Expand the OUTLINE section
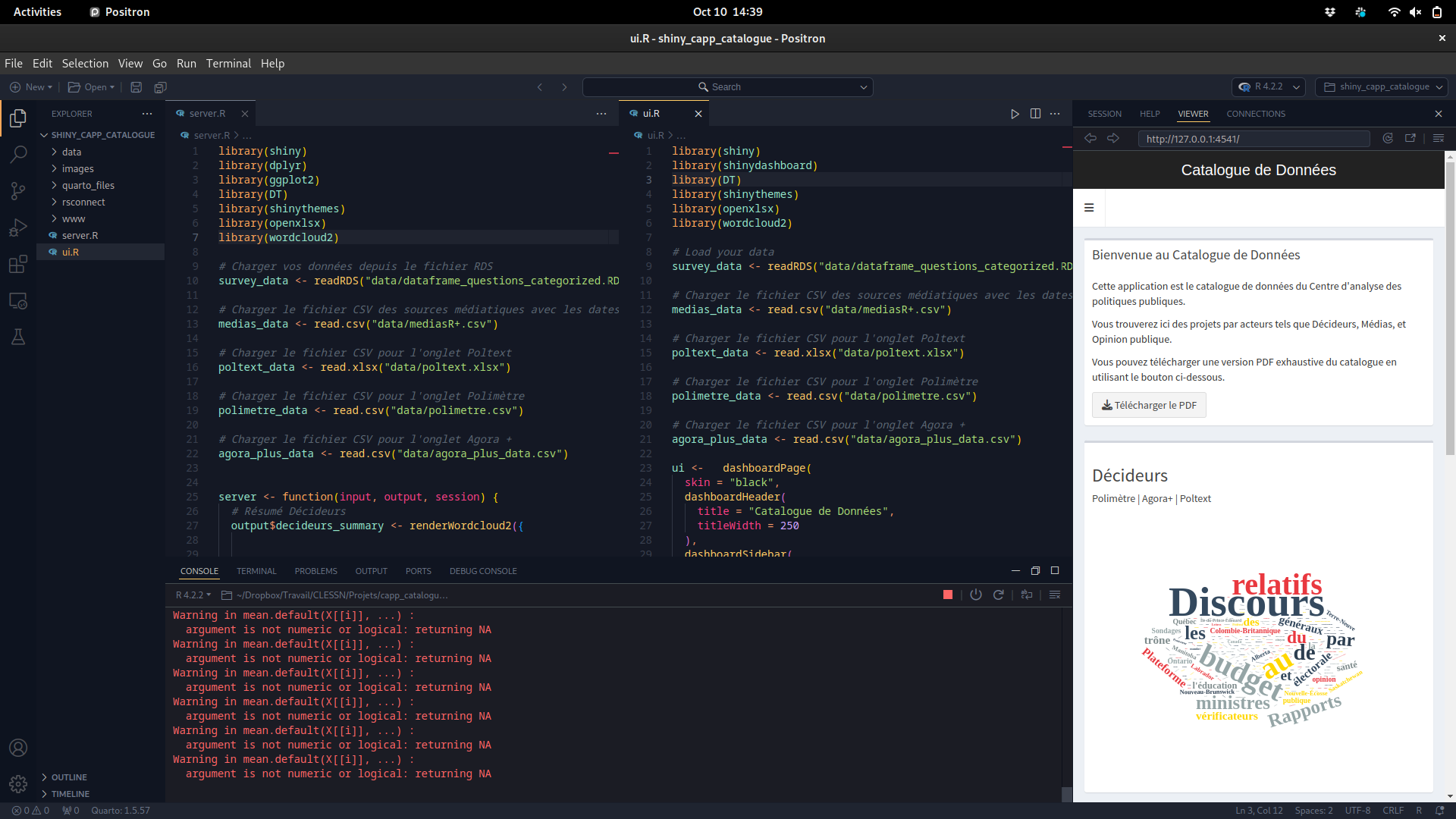Image resolution: width=1456 pixels, height=819 pixels. [x=68, y=777]
